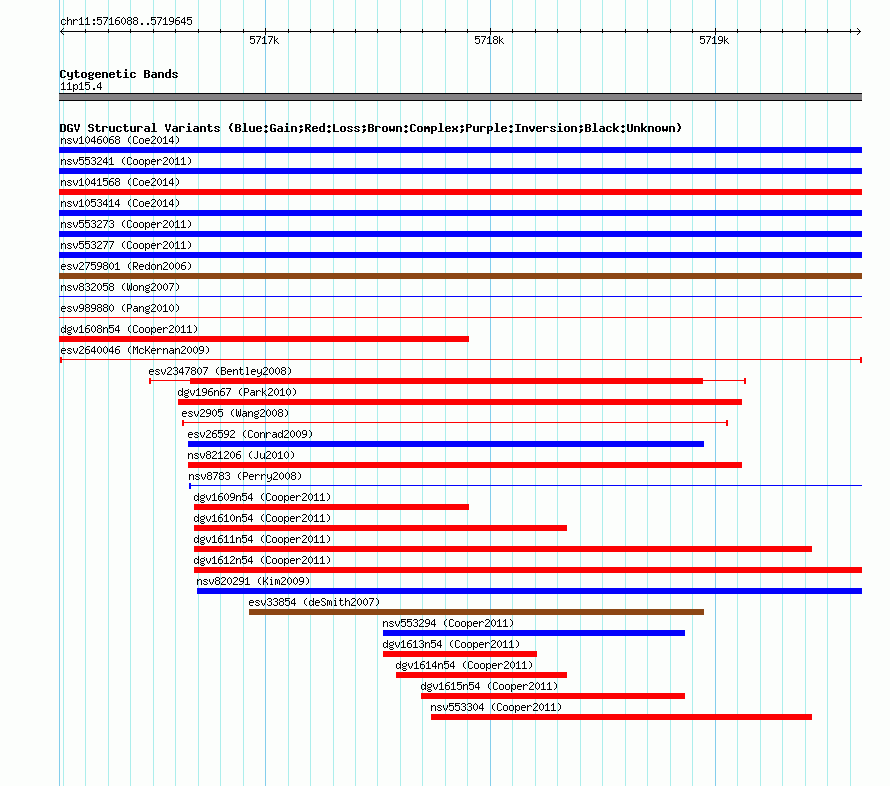Click nsv1053414 (Coe2014) label

tap(120, 203)
